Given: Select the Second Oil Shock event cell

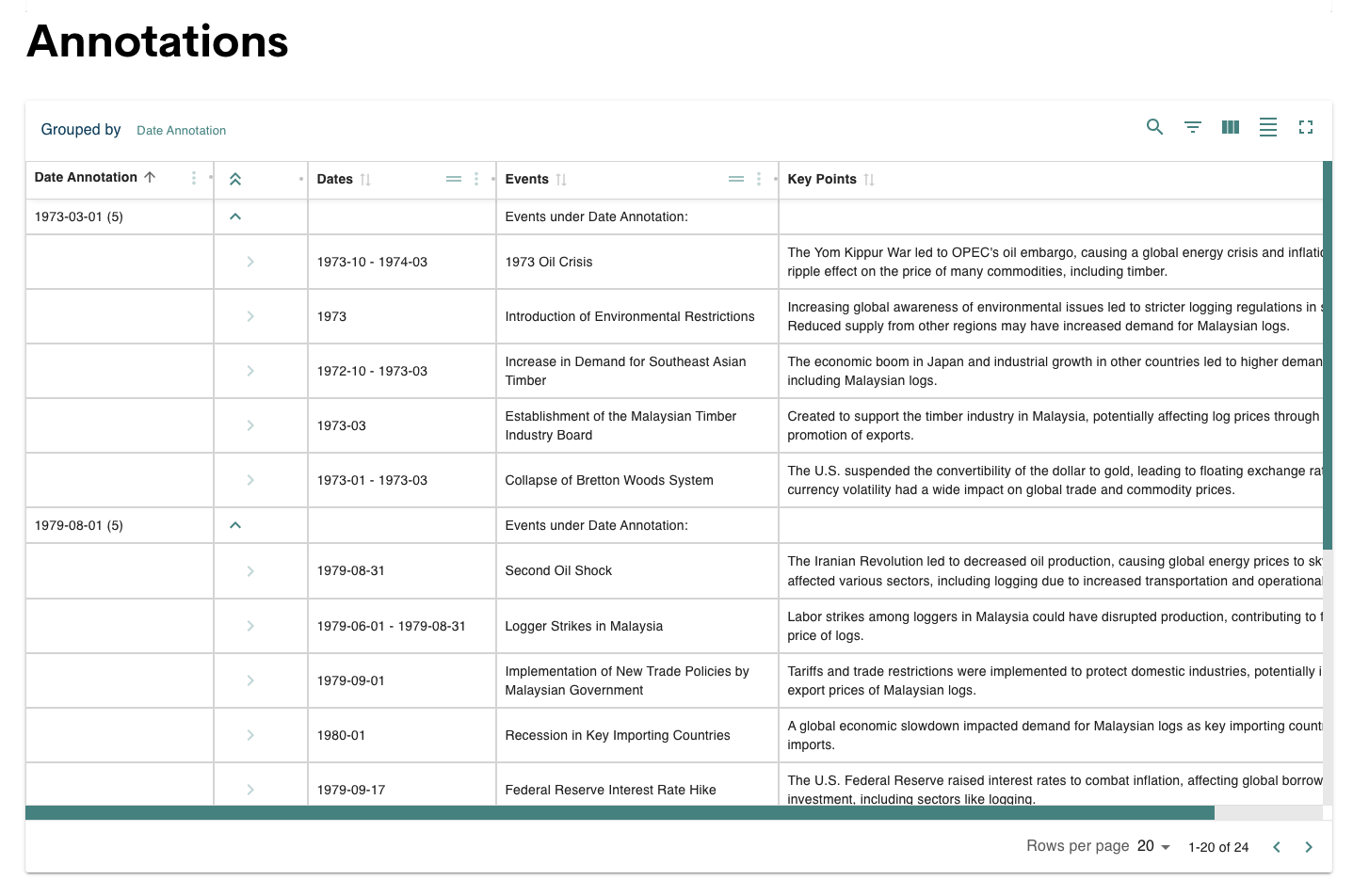Looking at the screenshot, I should click(637, 571).
